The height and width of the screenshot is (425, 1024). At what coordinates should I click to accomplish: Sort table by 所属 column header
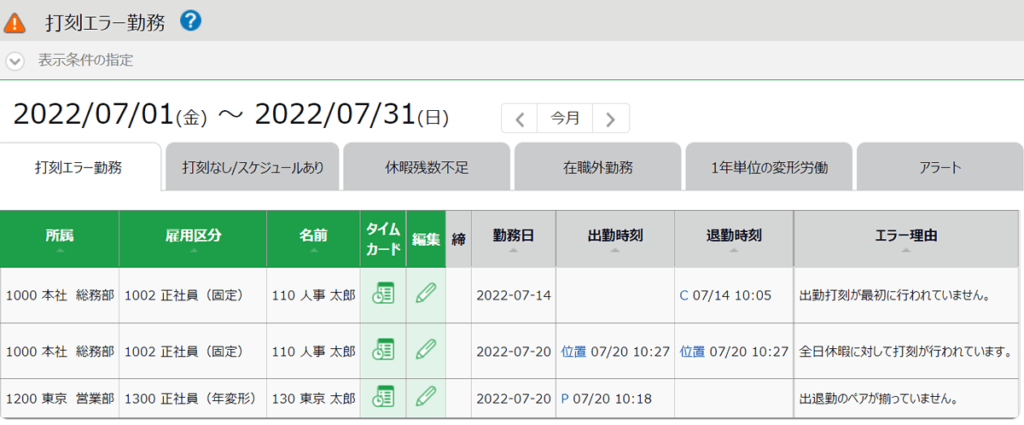59,237
